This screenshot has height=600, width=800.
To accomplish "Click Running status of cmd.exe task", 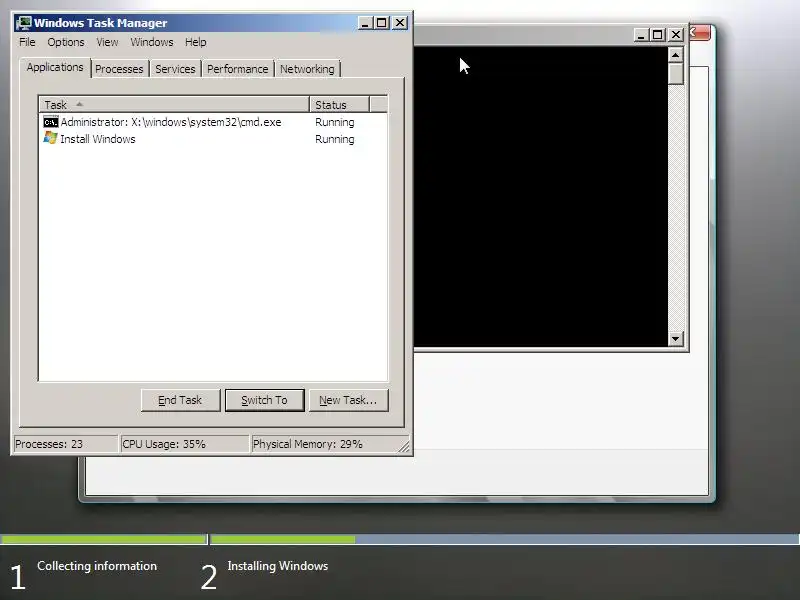I will click(x=335, y=122).
